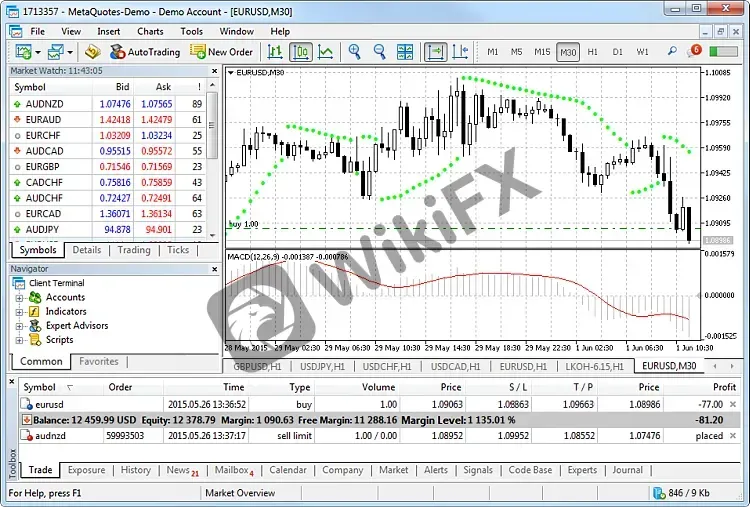Open the Tools menu
The height and width of the screenshot is (507, 750).
(x=191, y=32)
